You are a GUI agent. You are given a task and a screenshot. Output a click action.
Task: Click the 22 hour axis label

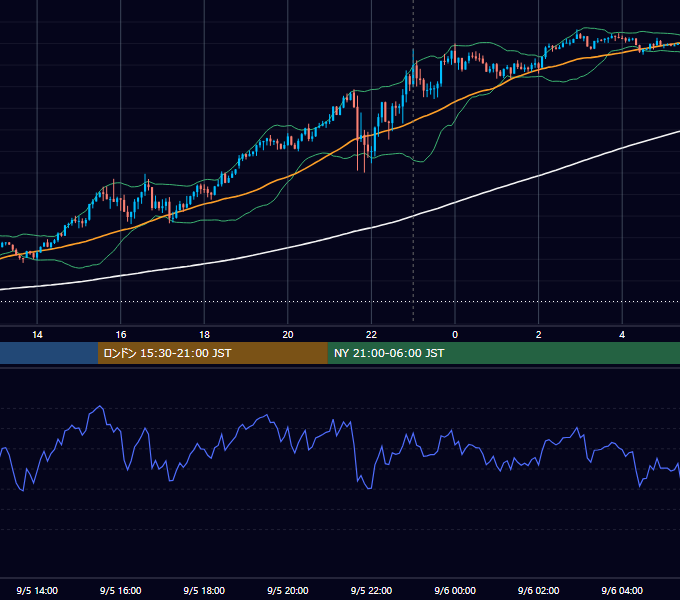(371, 335)
